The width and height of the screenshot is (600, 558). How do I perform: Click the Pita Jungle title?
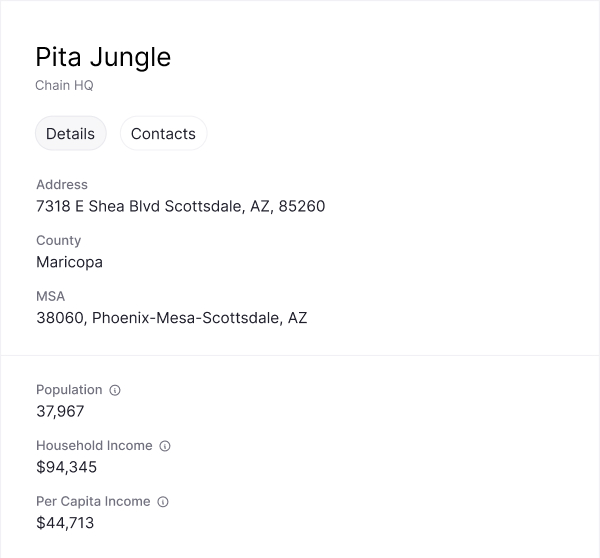coord(103,57)
